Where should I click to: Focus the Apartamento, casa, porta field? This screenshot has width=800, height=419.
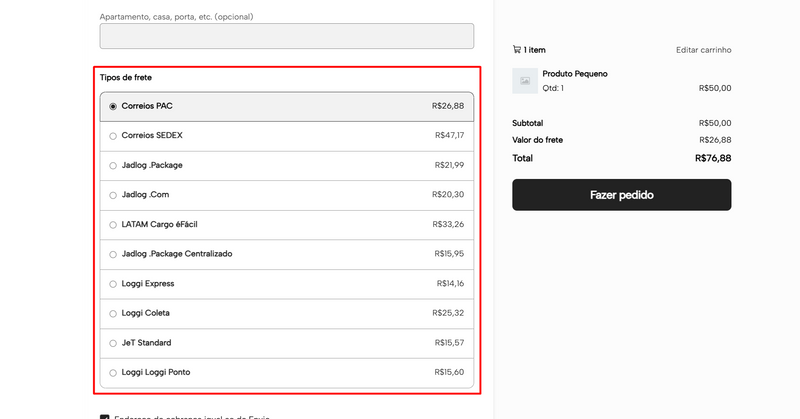pos(287,36)
